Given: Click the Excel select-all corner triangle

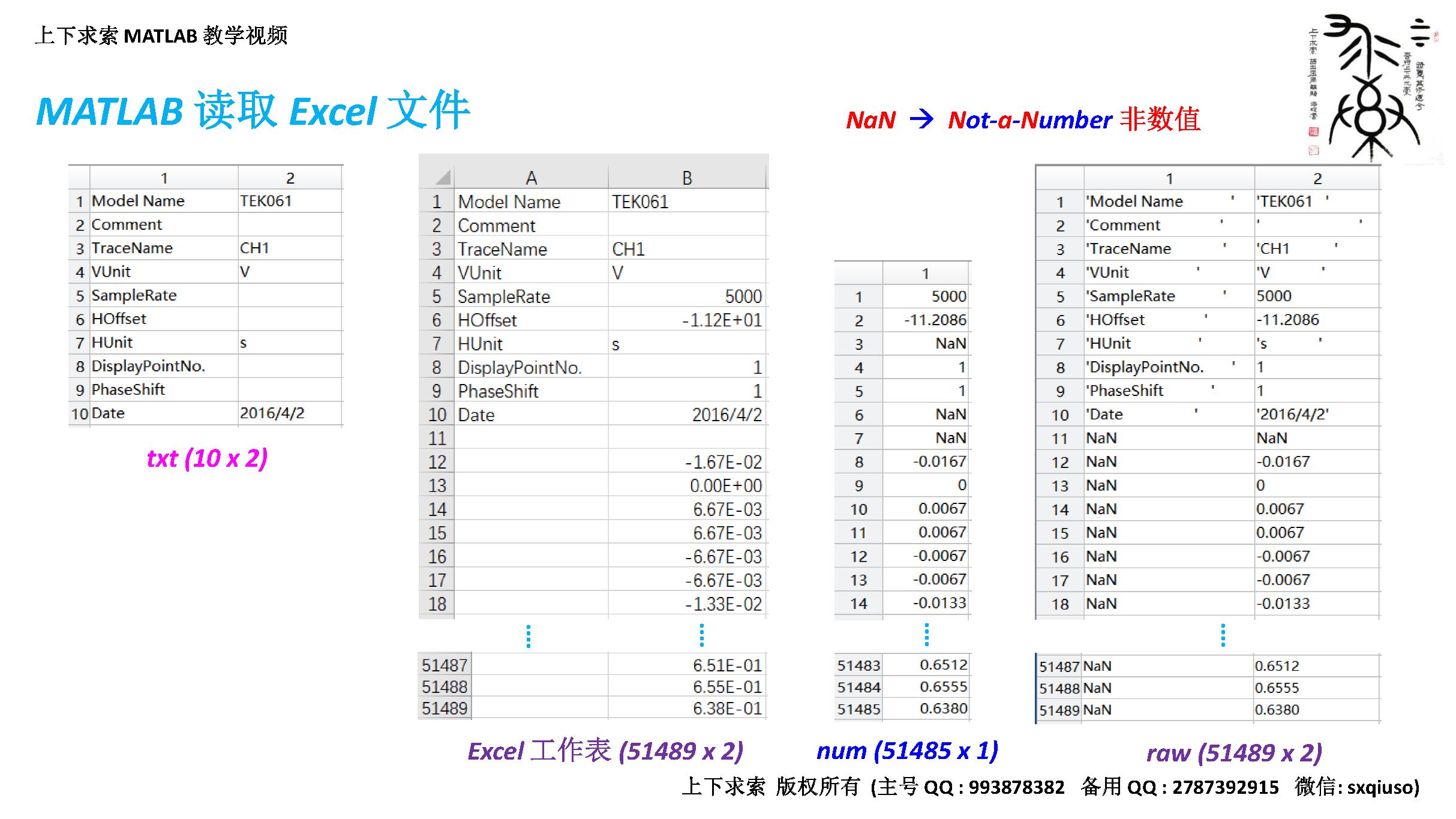Looking at the screenshot, I should [x=443, y=178].
